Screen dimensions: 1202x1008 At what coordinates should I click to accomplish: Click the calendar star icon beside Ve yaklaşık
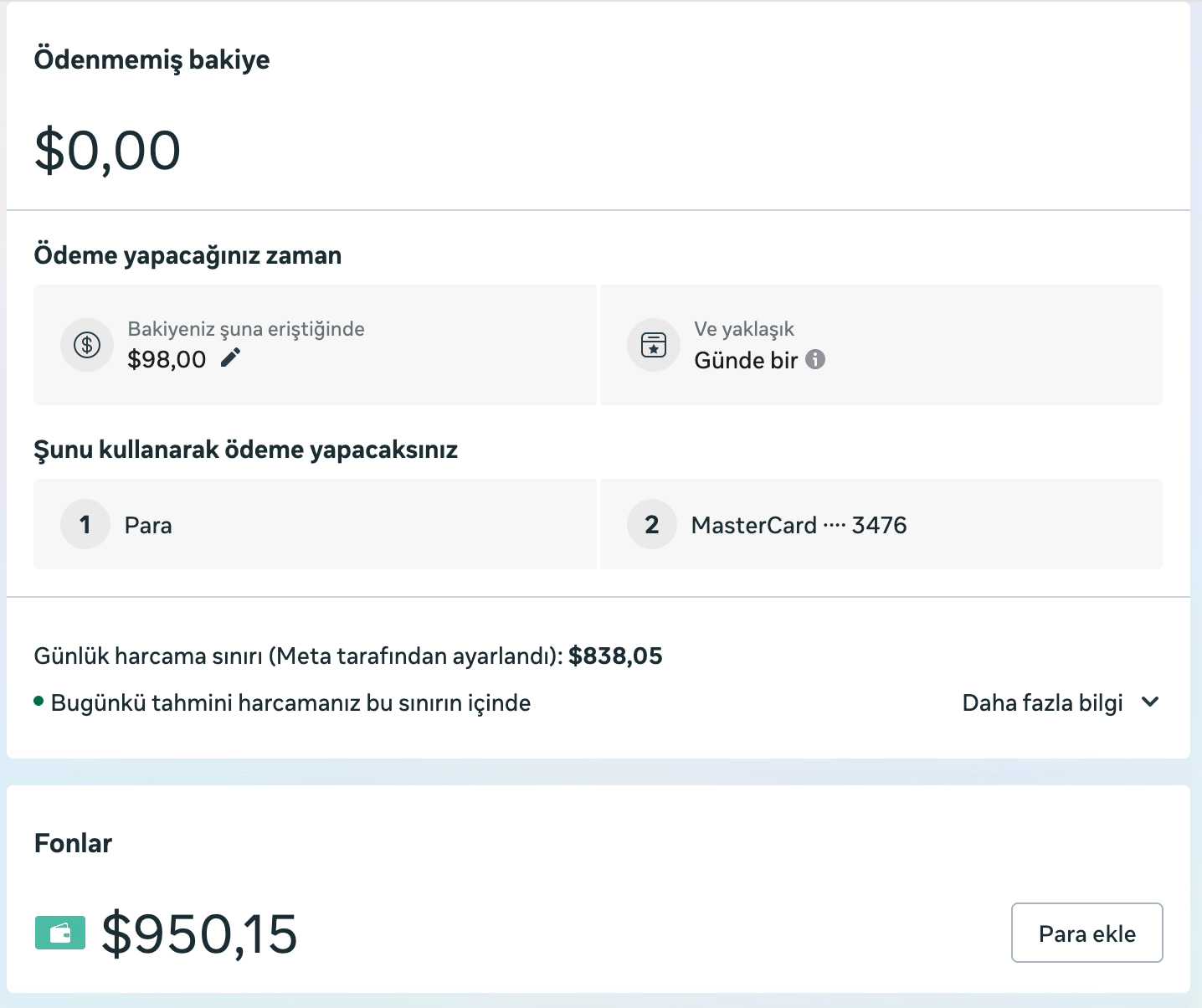(654, 345)
